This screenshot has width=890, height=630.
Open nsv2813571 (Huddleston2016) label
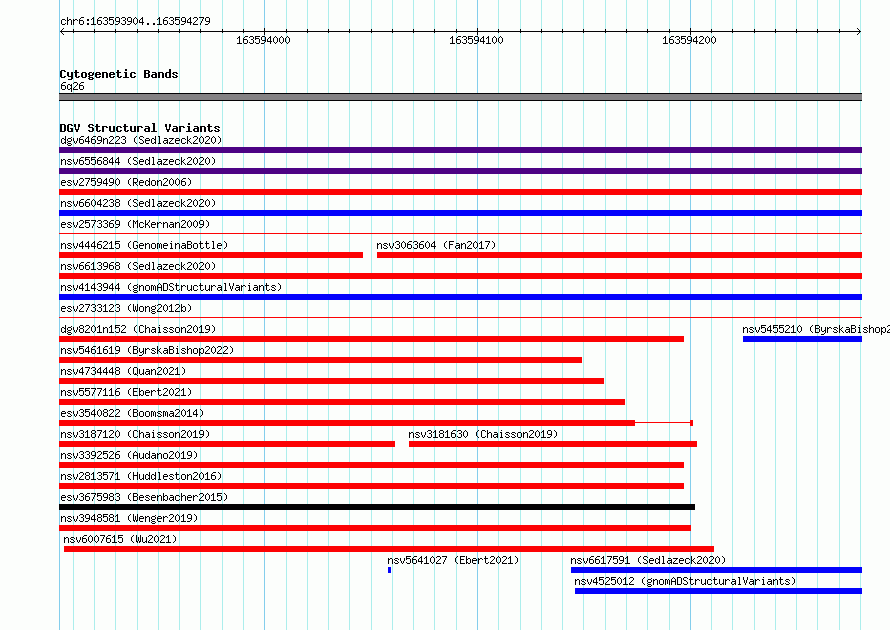pos(141,476)
